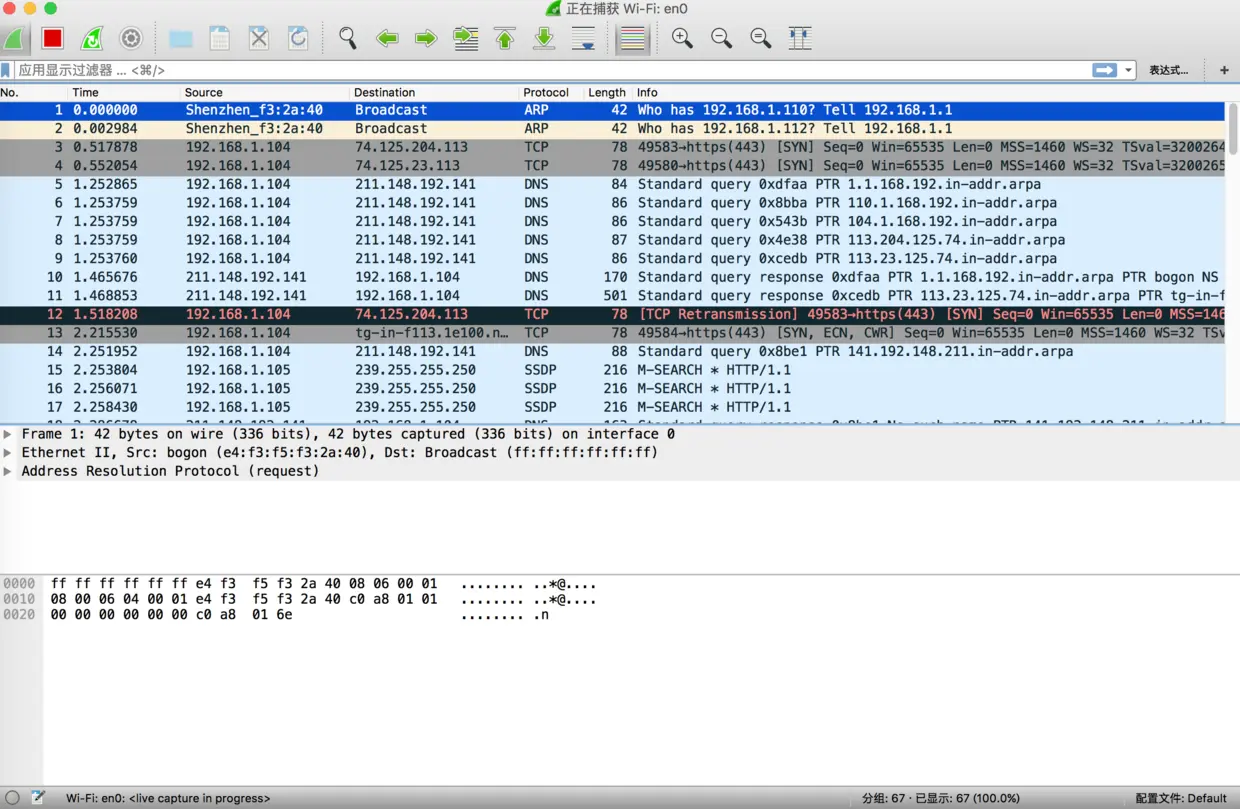Click the filter bookmark icon
1240x809 pixels.
pos(6,70)
